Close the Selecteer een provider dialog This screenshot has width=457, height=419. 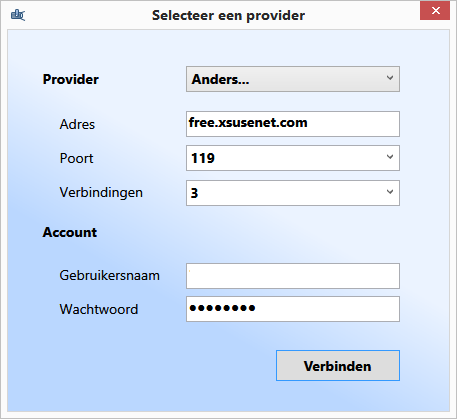[x=435, y=11]
